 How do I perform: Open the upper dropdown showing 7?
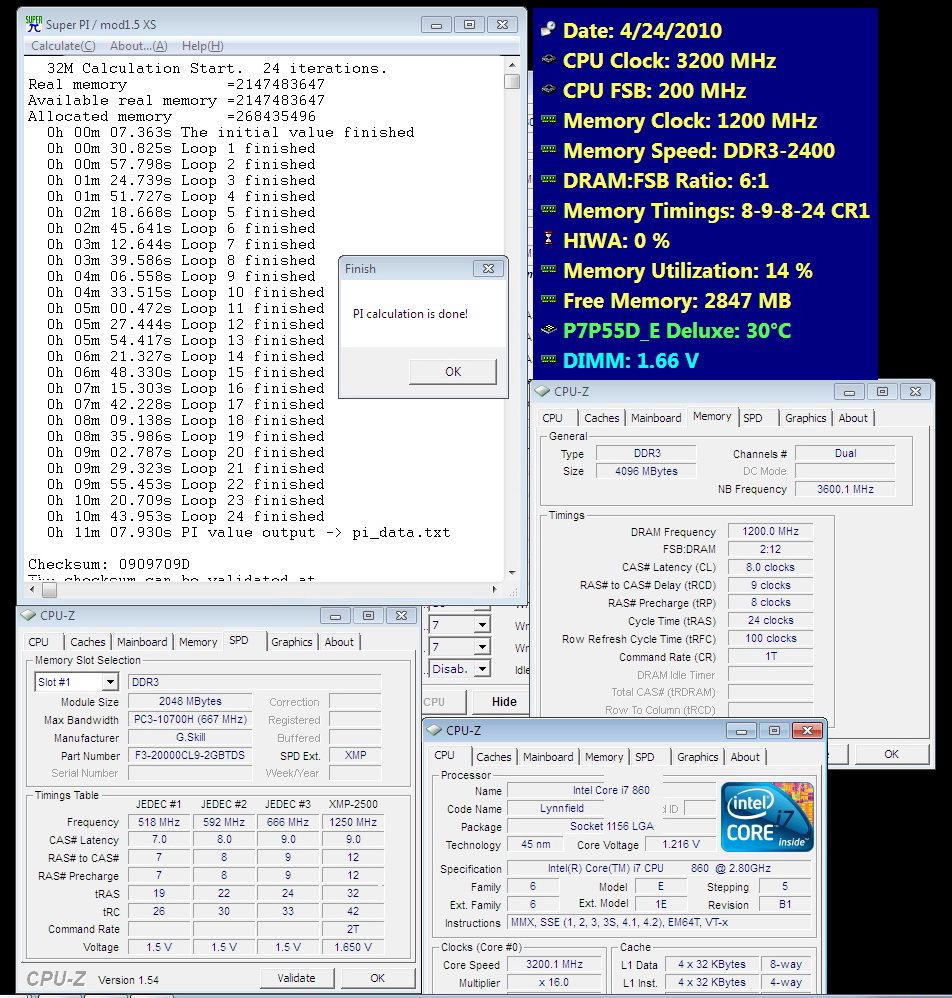[x=482, y=625]
